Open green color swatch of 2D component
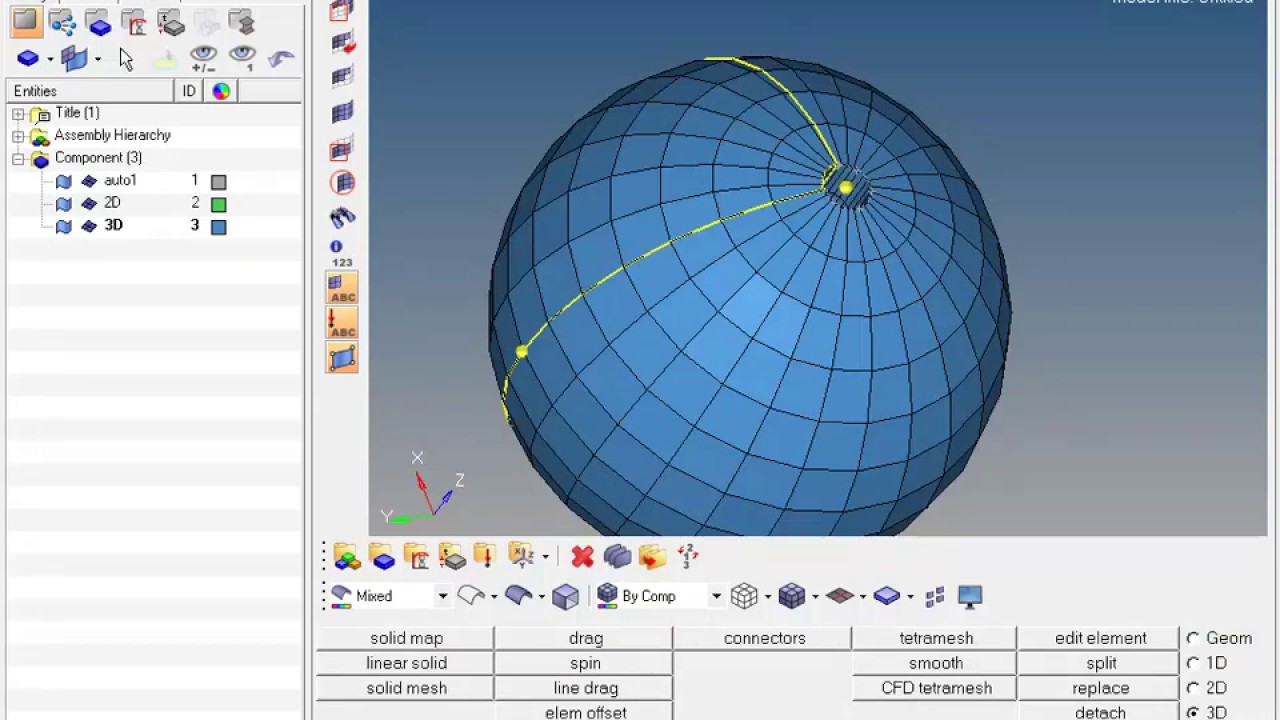 point(219,204)
